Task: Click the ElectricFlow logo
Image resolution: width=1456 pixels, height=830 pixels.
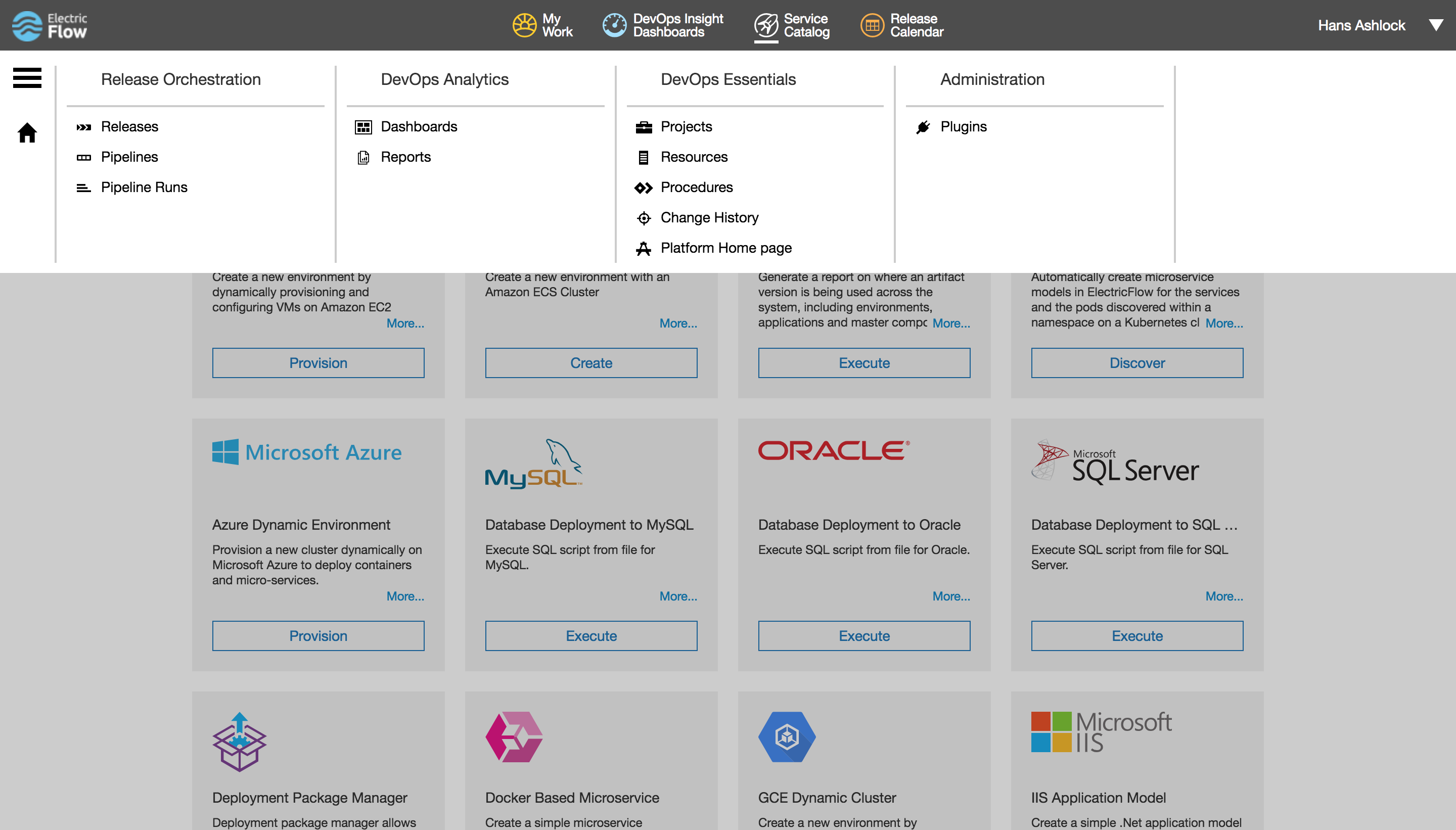Action: 50,26
